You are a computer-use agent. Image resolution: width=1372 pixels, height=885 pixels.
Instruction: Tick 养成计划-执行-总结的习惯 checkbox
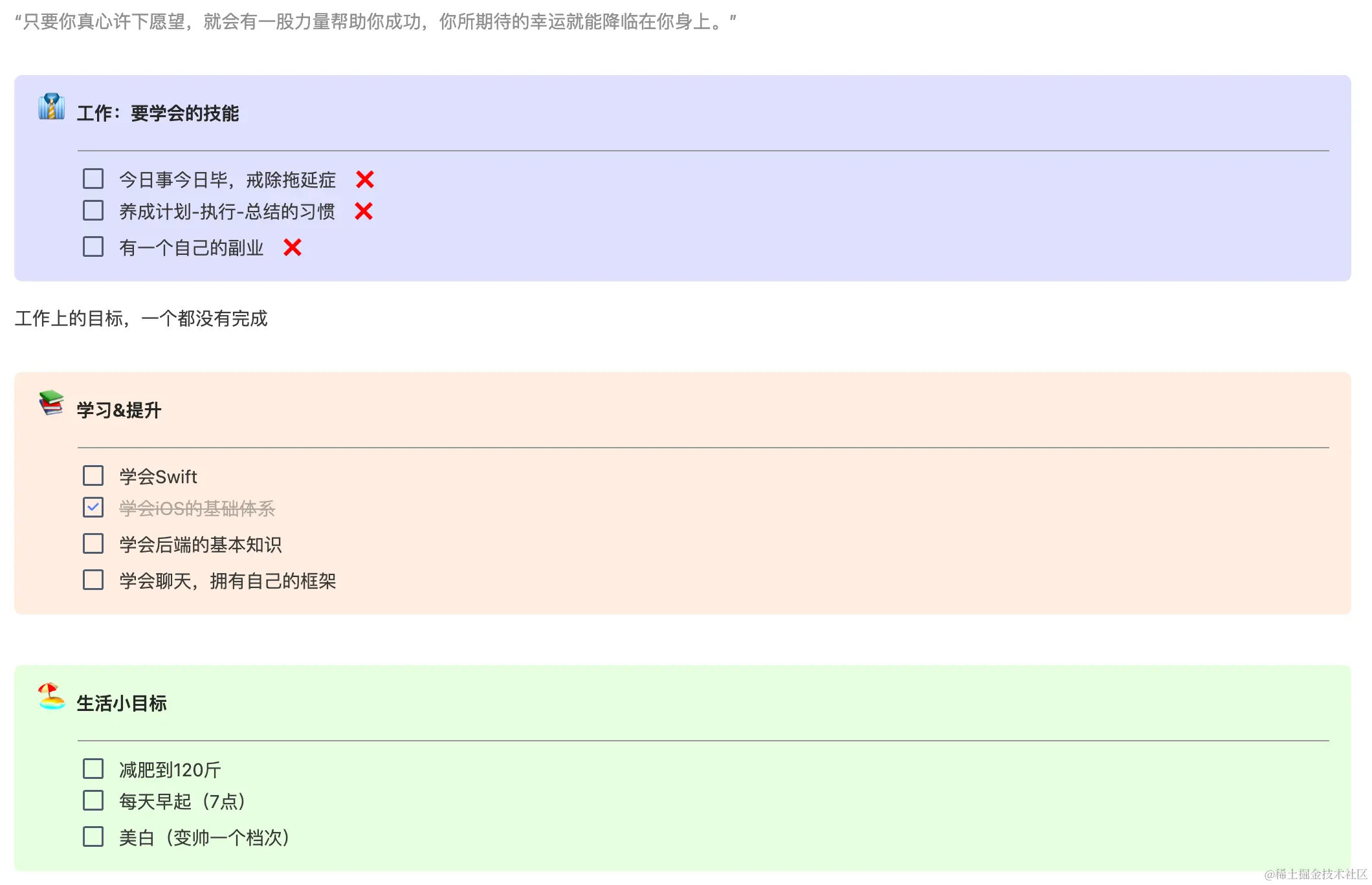(x=93, y=210)
